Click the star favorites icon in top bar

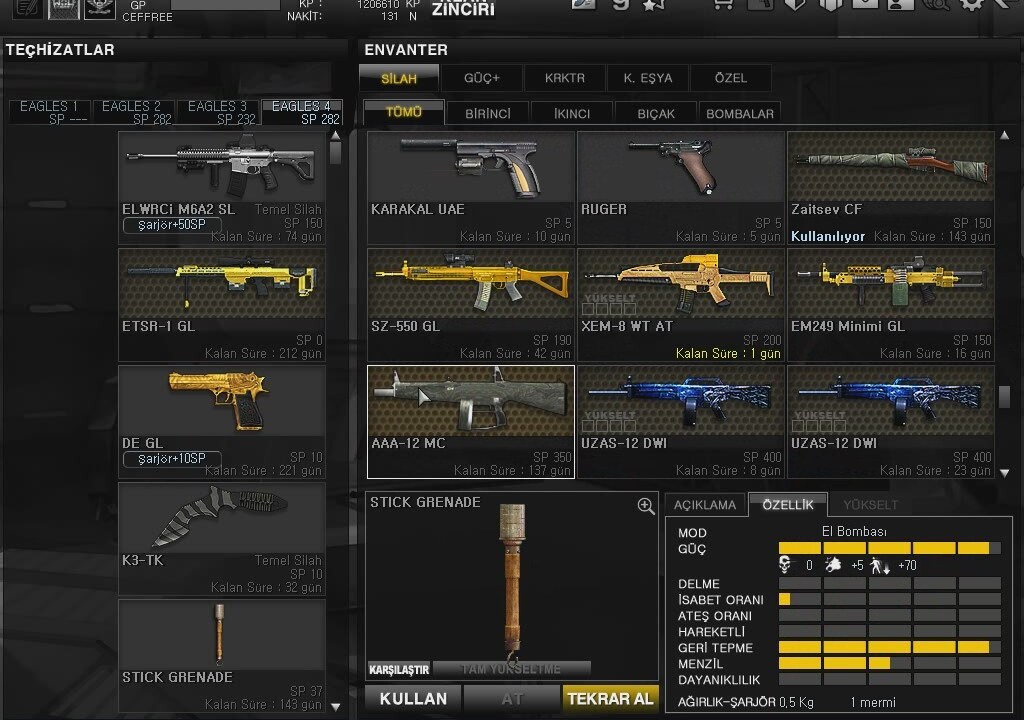click(653, 5)
